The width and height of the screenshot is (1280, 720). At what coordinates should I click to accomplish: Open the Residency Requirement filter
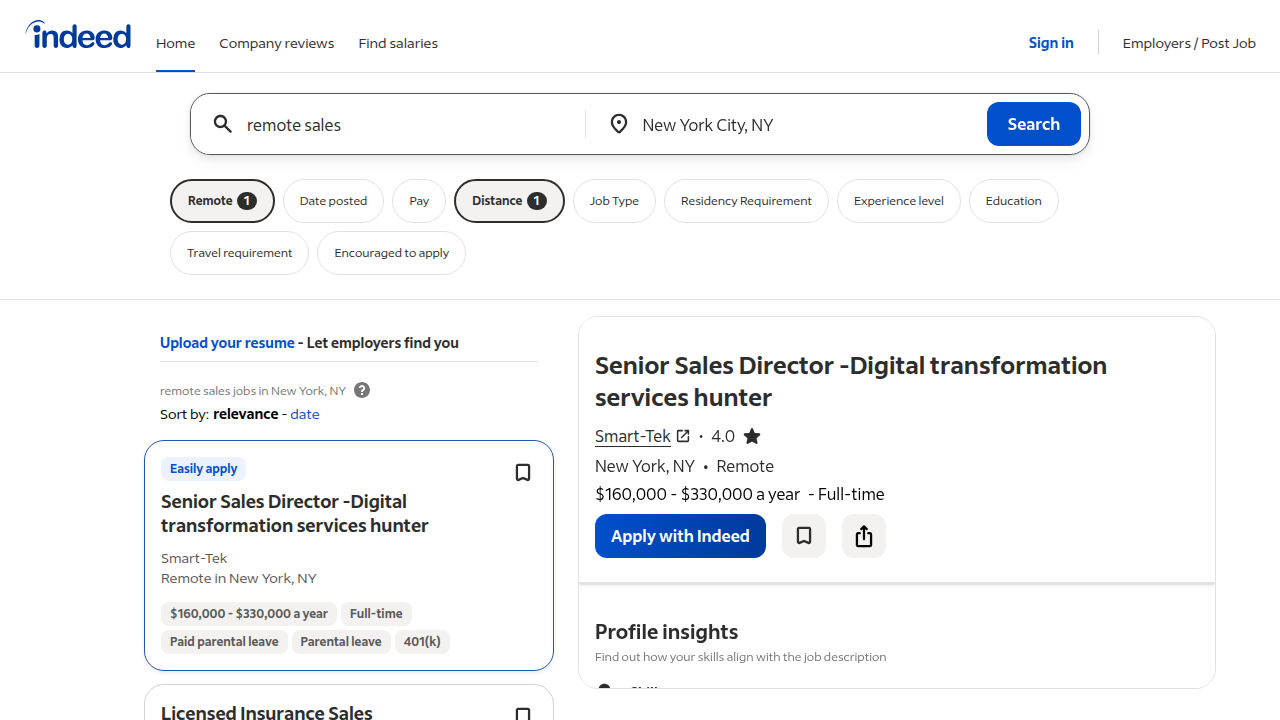(x=746, y=201)
